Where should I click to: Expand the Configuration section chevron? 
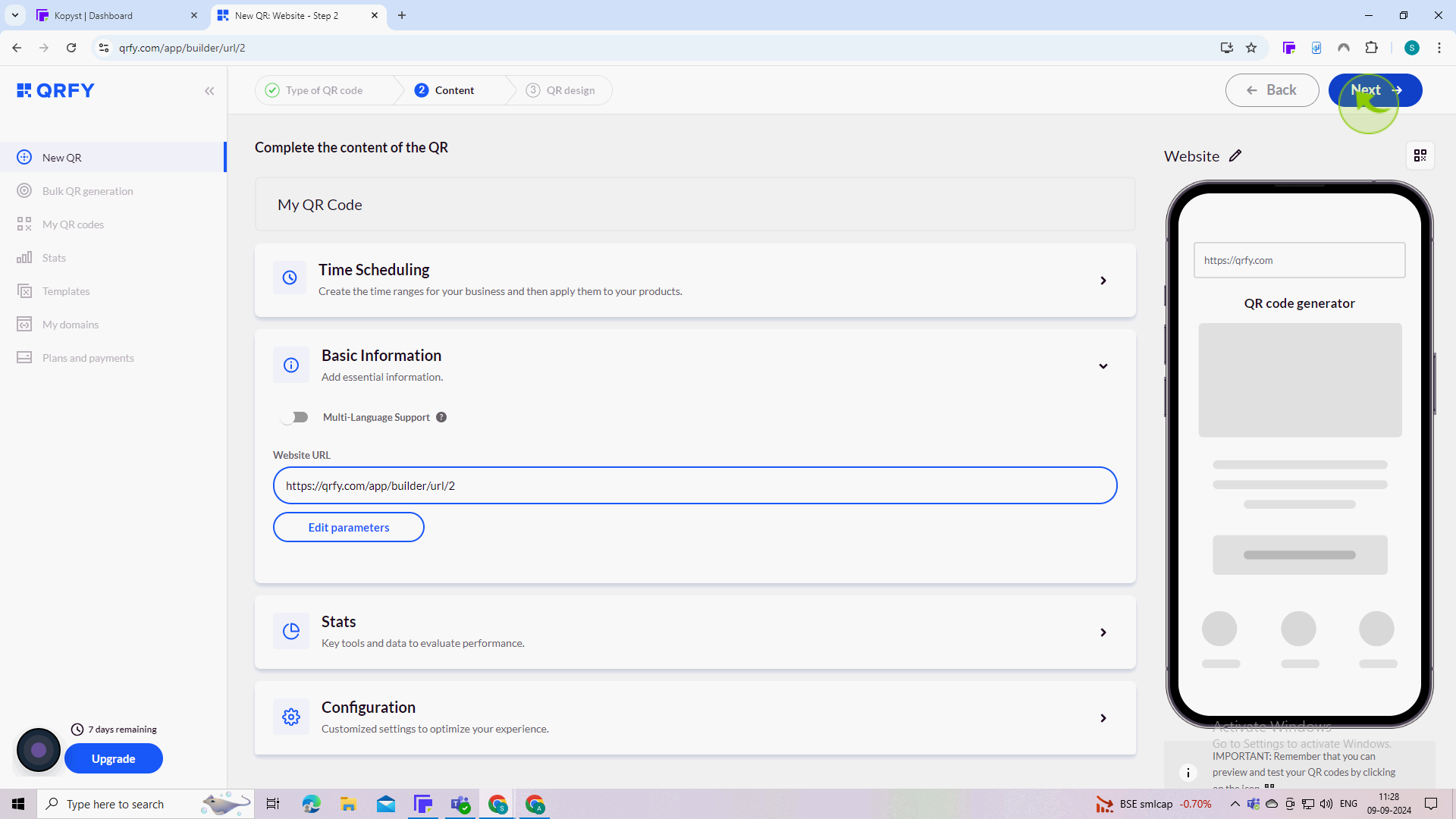coord(1103,718)
